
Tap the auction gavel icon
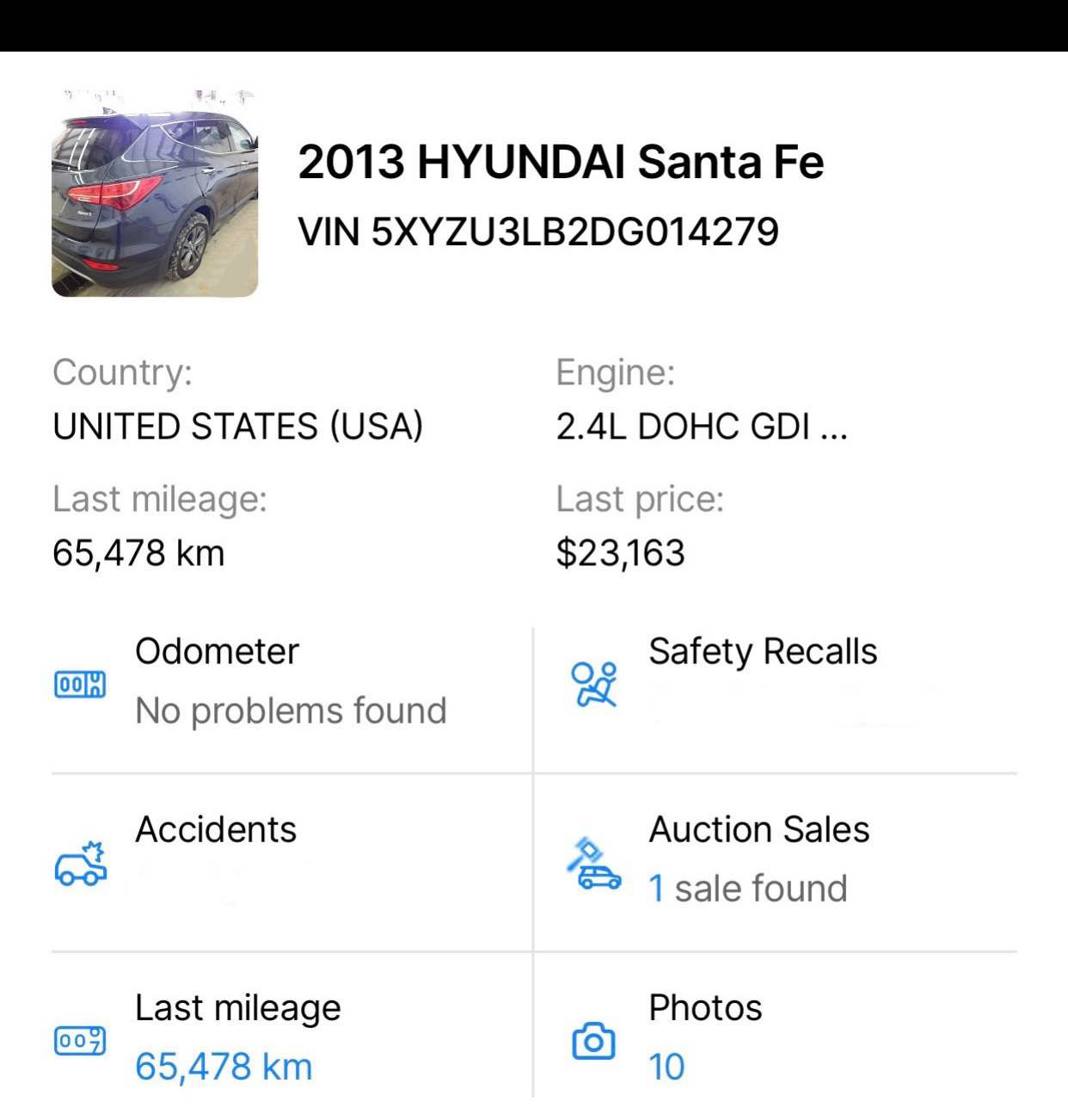pyautogui.click(x=593, y=864)
